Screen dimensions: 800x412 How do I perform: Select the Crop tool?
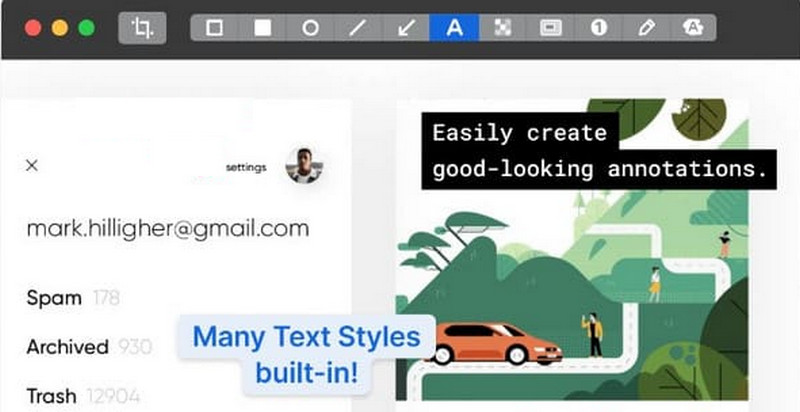[x=143, y=28]
